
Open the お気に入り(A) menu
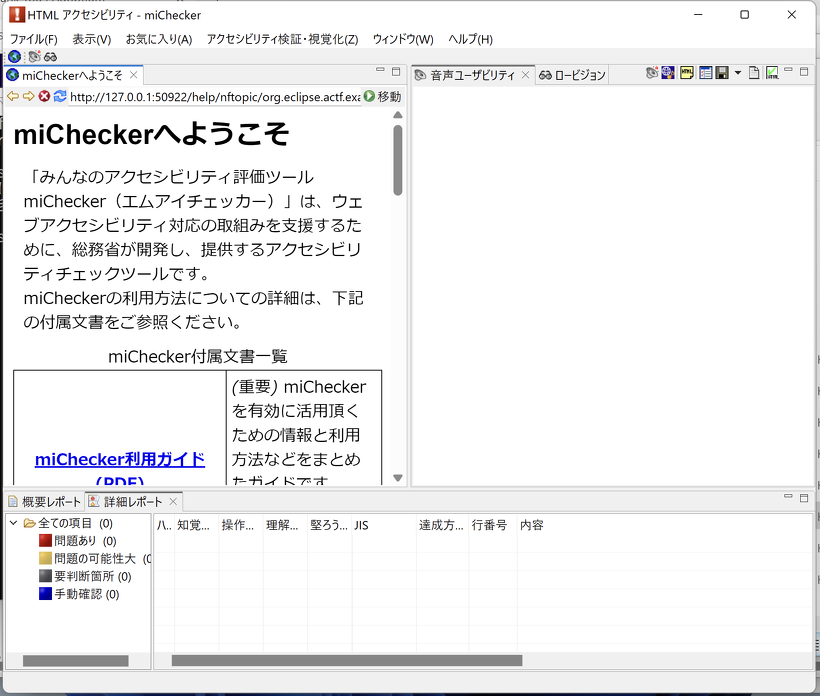click(159, 39)
